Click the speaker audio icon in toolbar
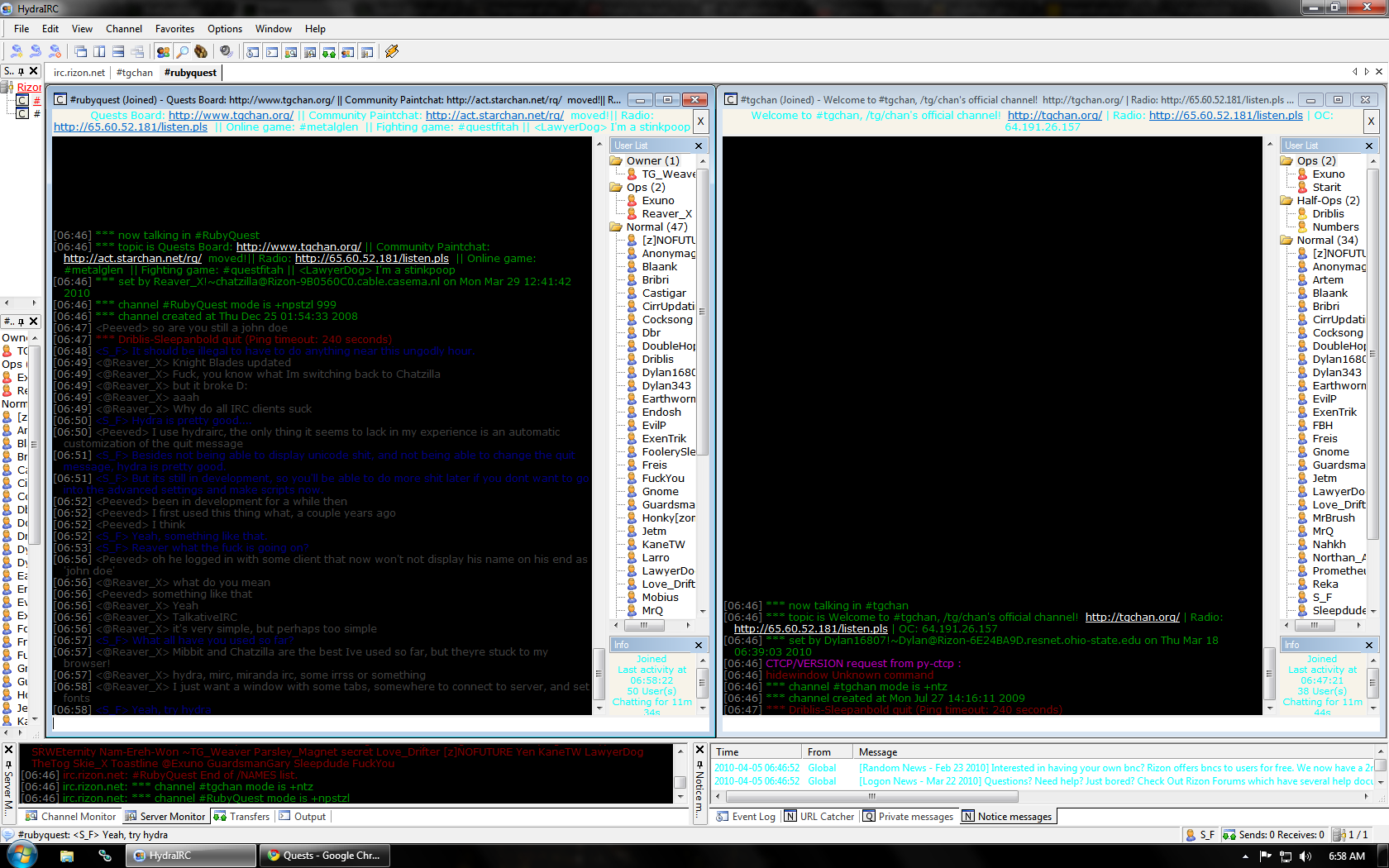 click(x=226, y=51)
